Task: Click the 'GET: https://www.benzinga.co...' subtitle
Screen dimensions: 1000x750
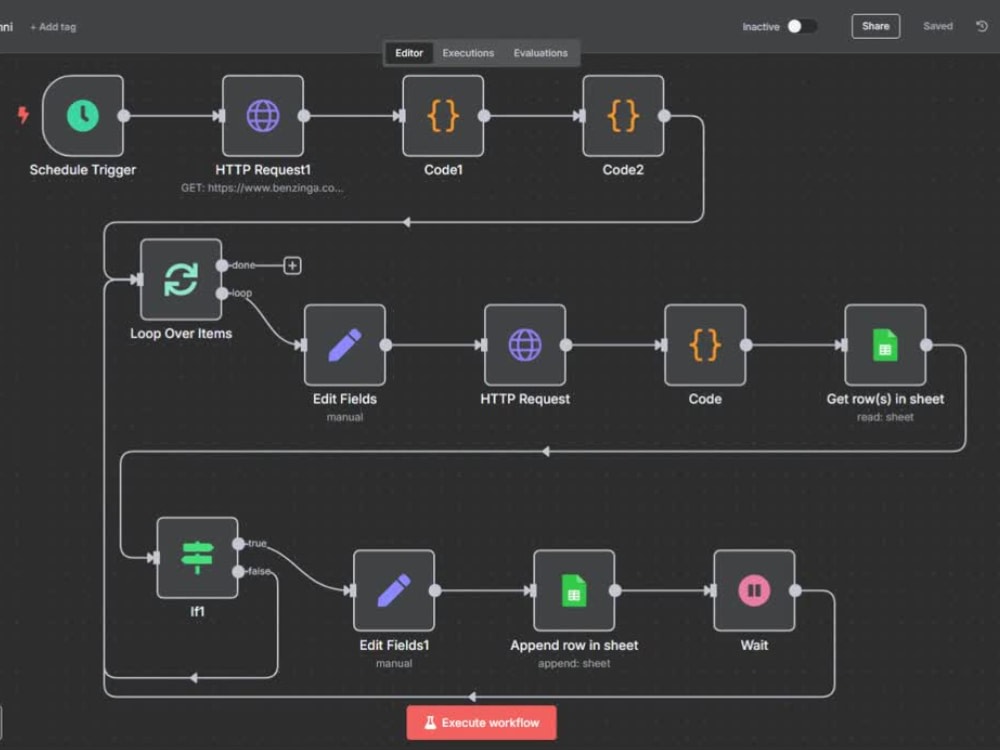Action: click(x=262, y=188)
